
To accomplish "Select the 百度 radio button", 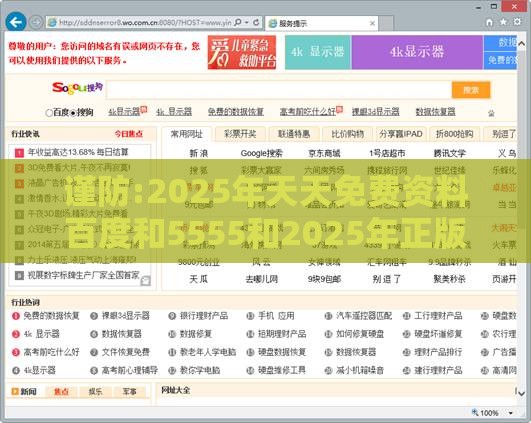I will click(49, 113).
